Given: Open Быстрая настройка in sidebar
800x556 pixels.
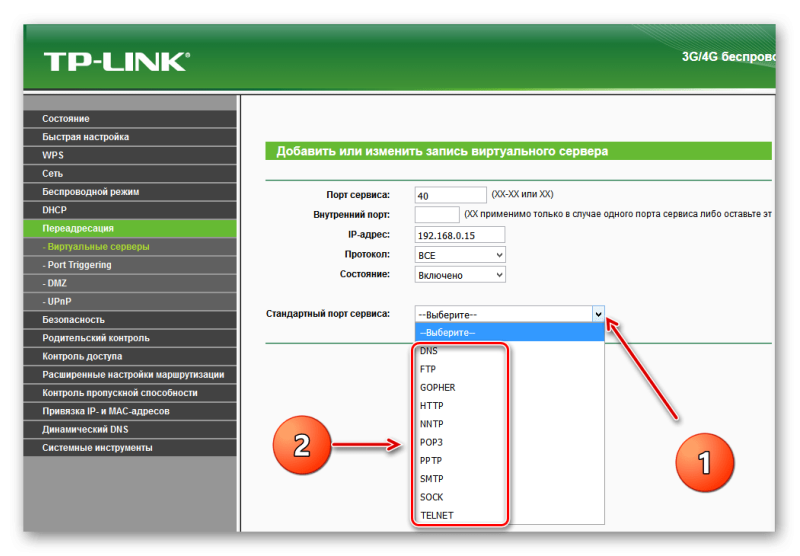Looking at the screenshot, I should click(x=130, y=137).
